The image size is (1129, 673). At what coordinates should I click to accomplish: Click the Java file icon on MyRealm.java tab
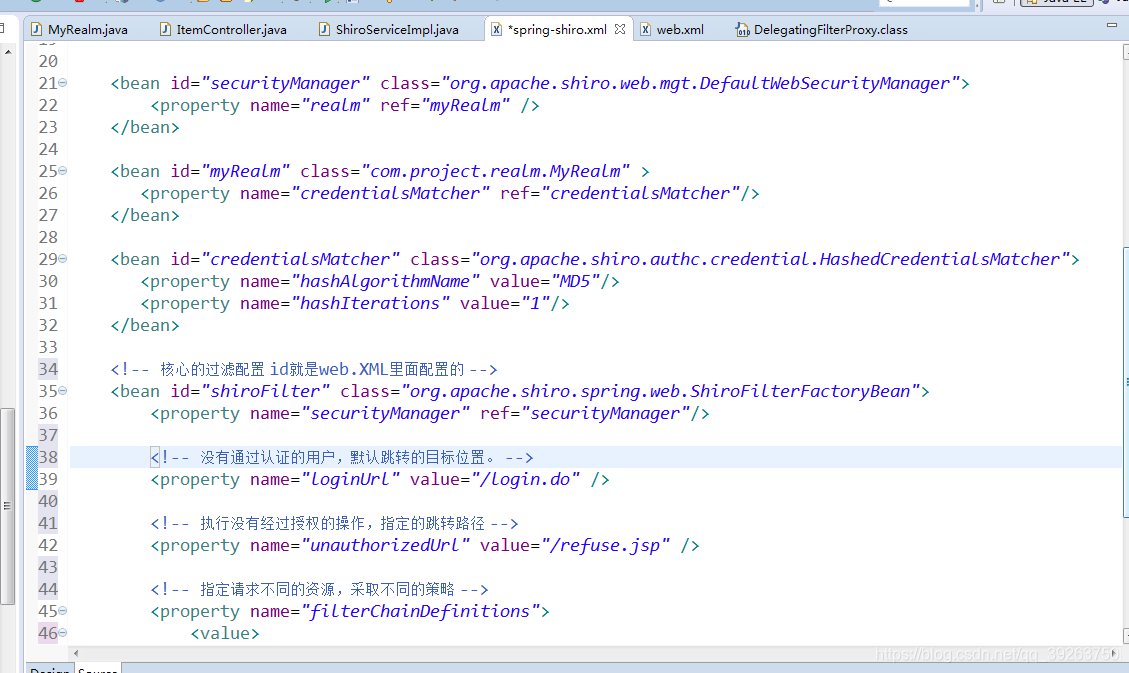36,30
